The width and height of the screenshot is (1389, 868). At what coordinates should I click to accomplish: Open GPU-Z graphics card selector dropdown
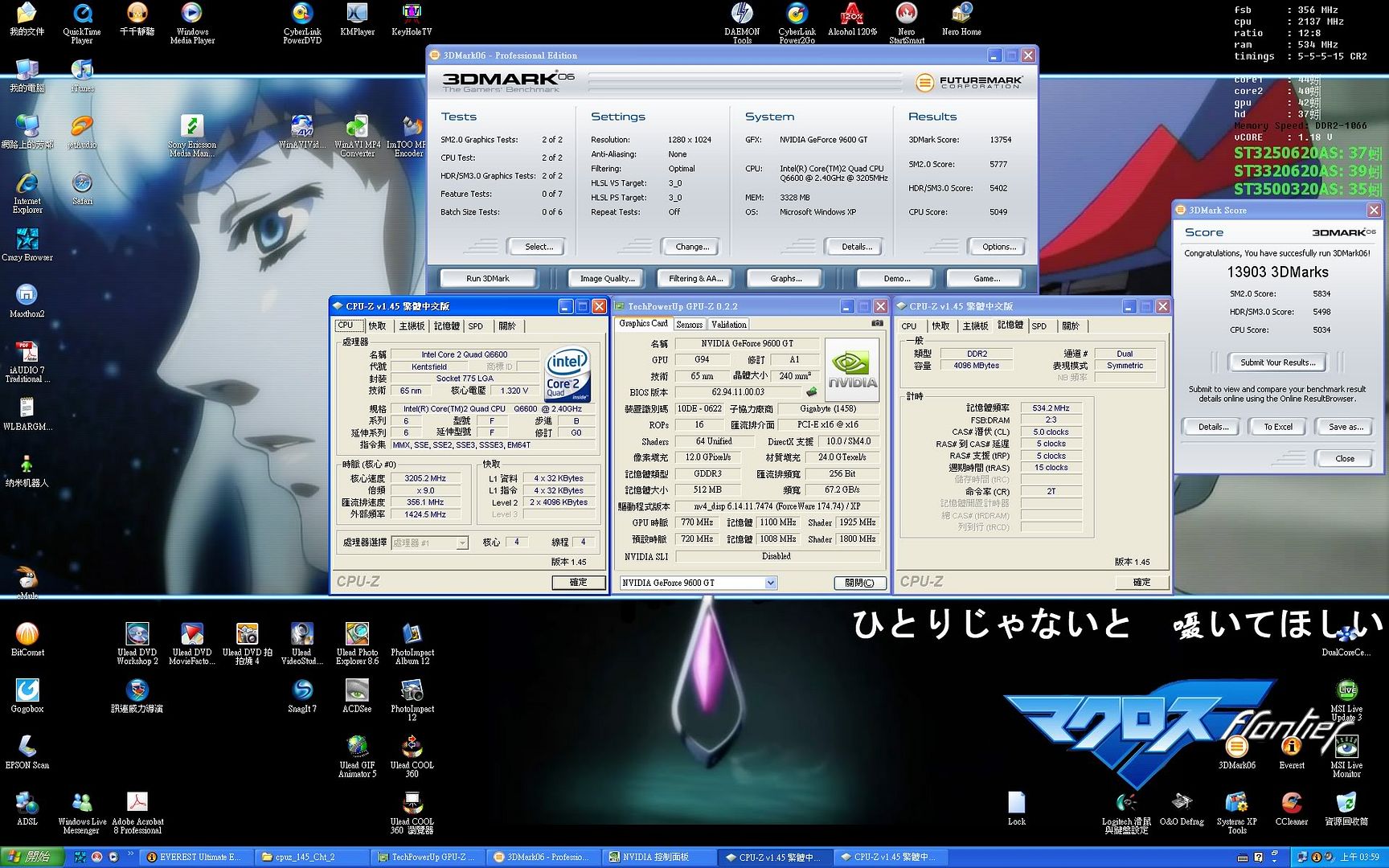coord(770,583)
